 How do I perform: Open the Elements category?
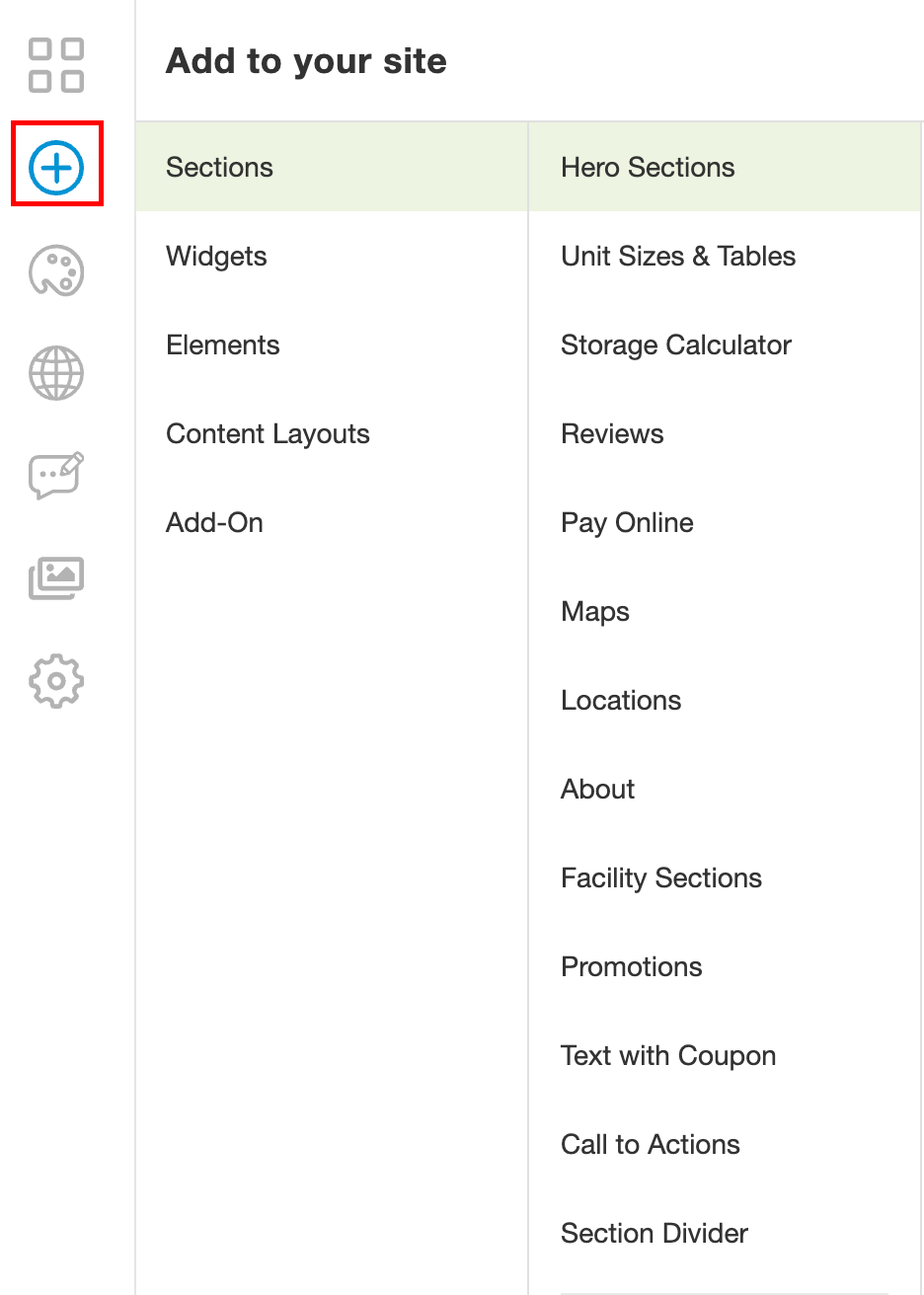click(x=223, y=345)
